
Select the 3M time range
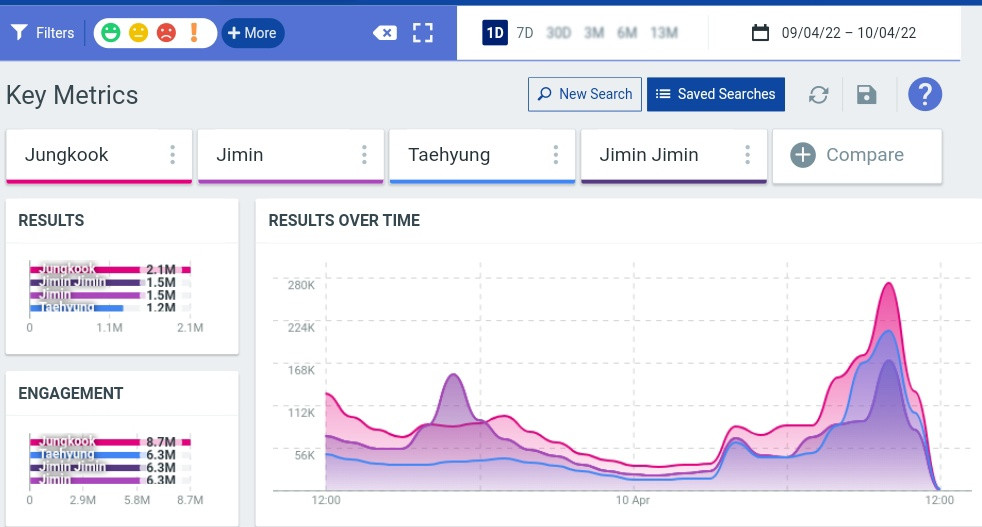tap(594, 33)
